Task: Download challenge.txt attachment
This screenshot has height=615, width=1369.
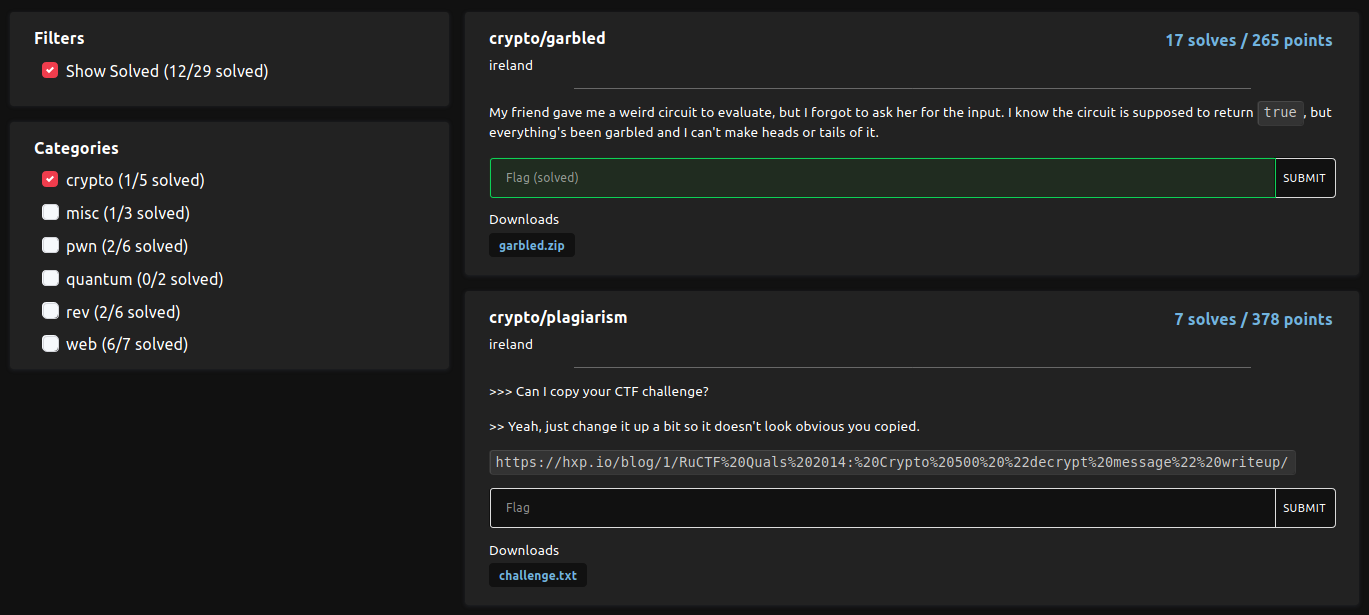Action: click(x=538, y=576)
